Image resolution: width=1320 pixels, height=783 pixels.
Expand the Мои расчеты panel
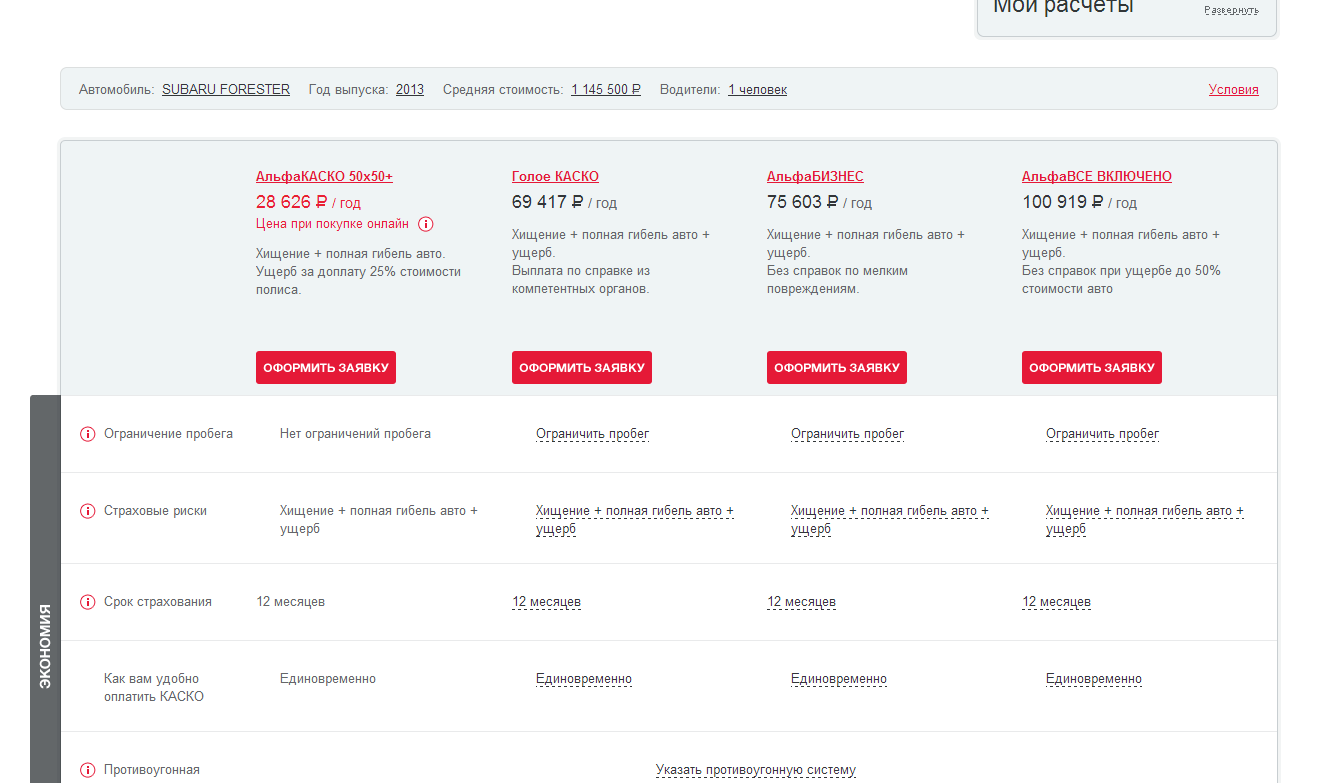(x=1231, y=10)
